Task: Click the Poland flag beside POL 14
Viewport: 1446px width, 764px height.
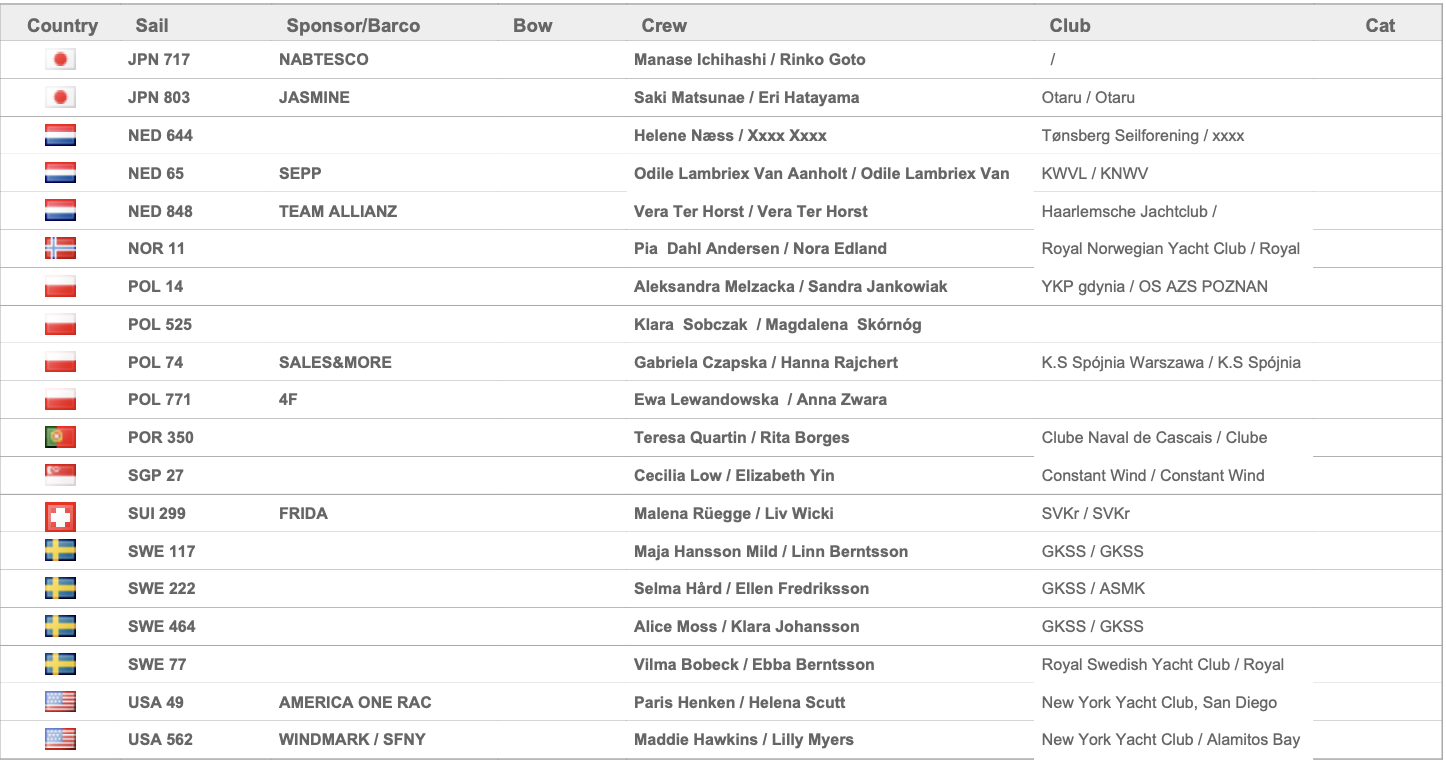Action: point(60,287)
